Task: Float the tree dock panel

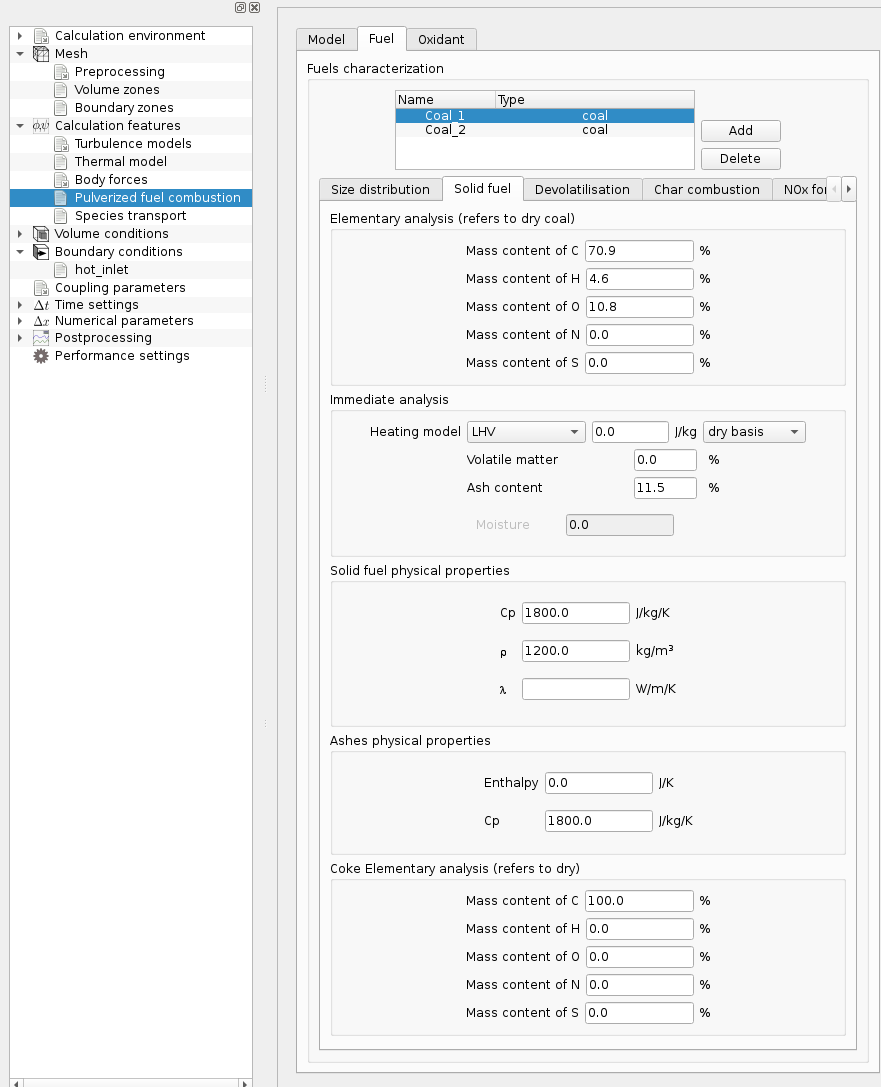Action: [x=241, y=8]
